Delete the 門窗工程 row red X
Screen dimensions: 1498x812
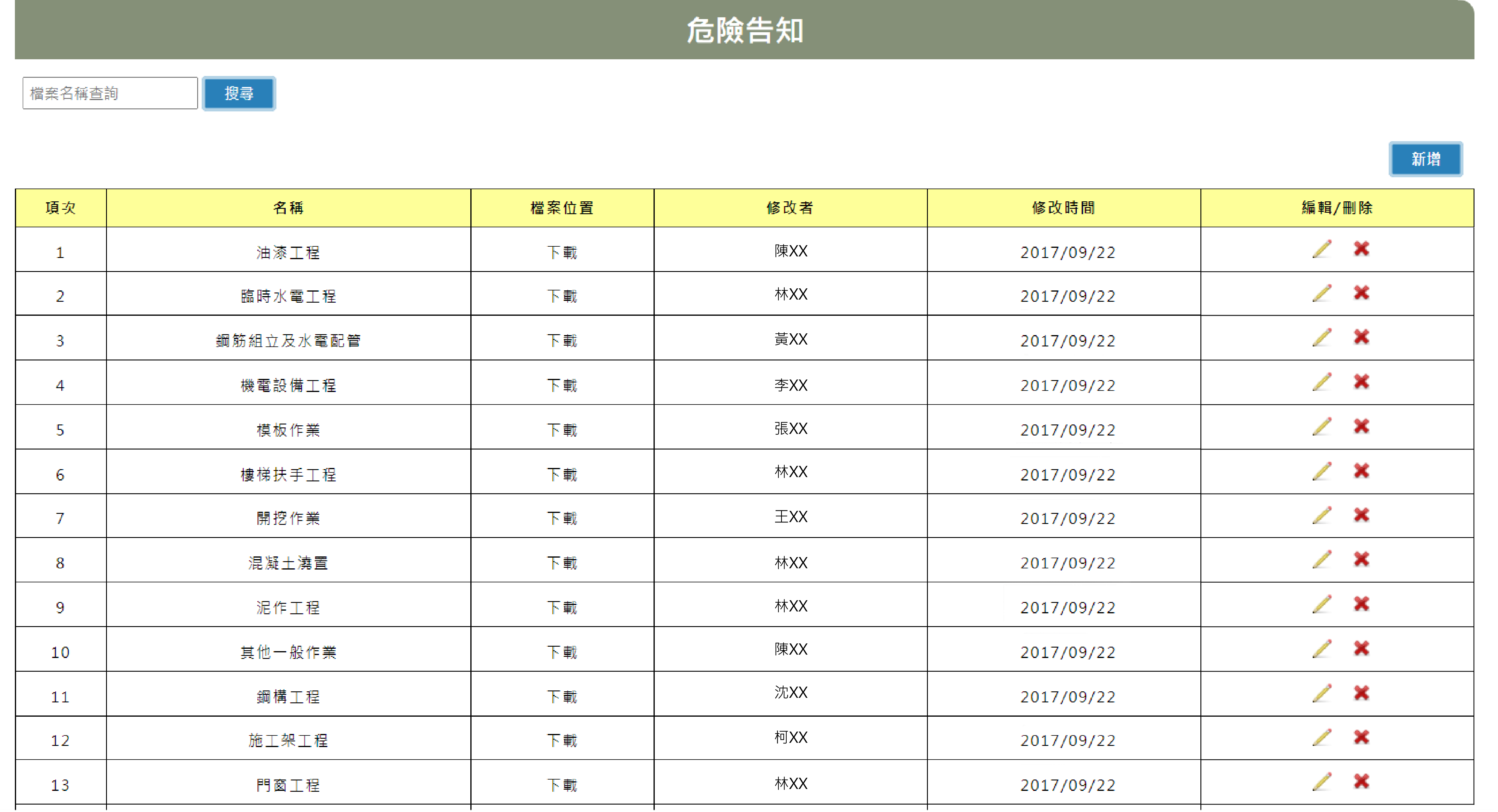(x=1361, y=781)
